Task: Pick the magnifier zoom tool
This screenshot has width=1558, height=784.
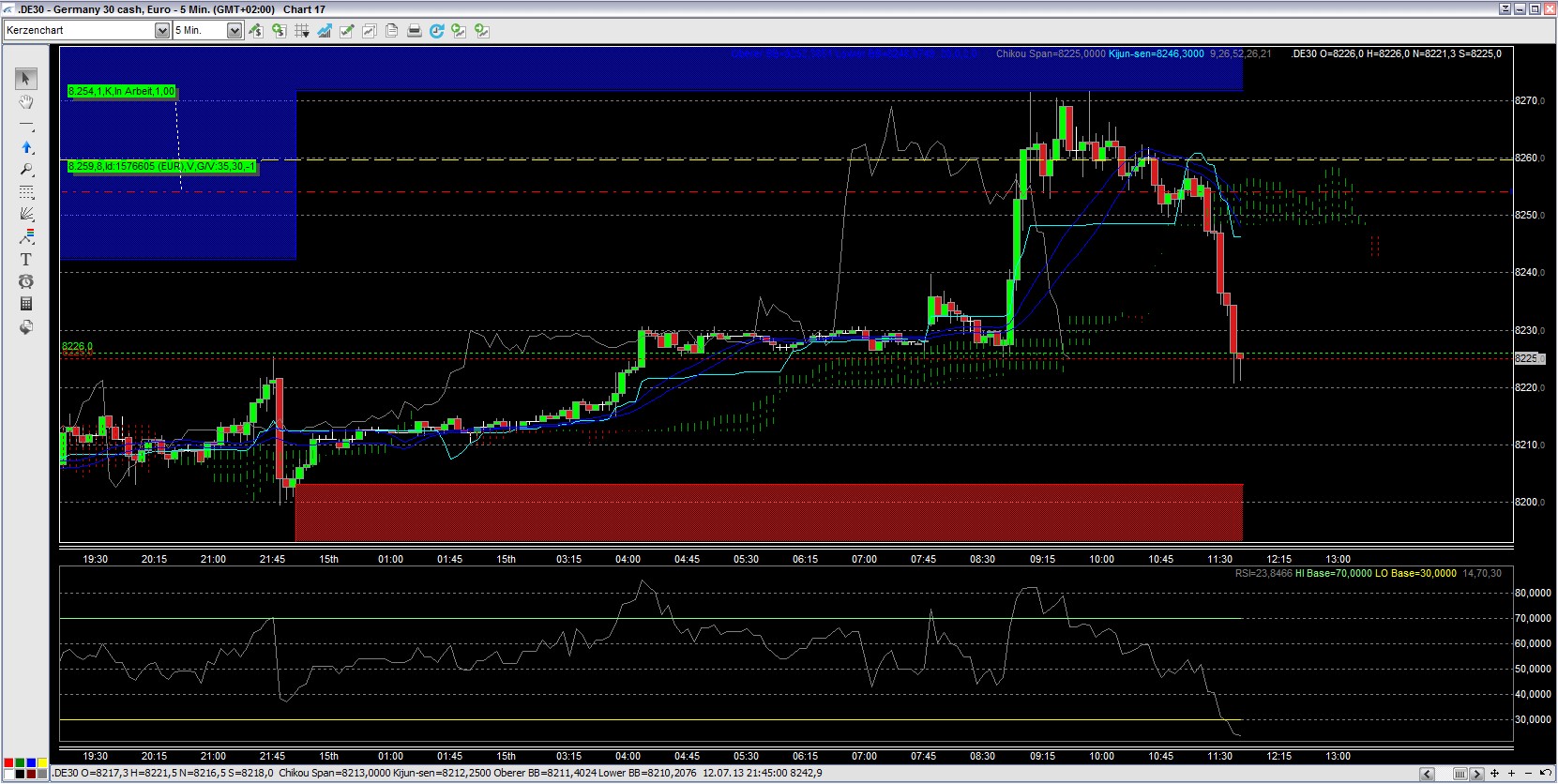Action: click(x=26, y=170)
